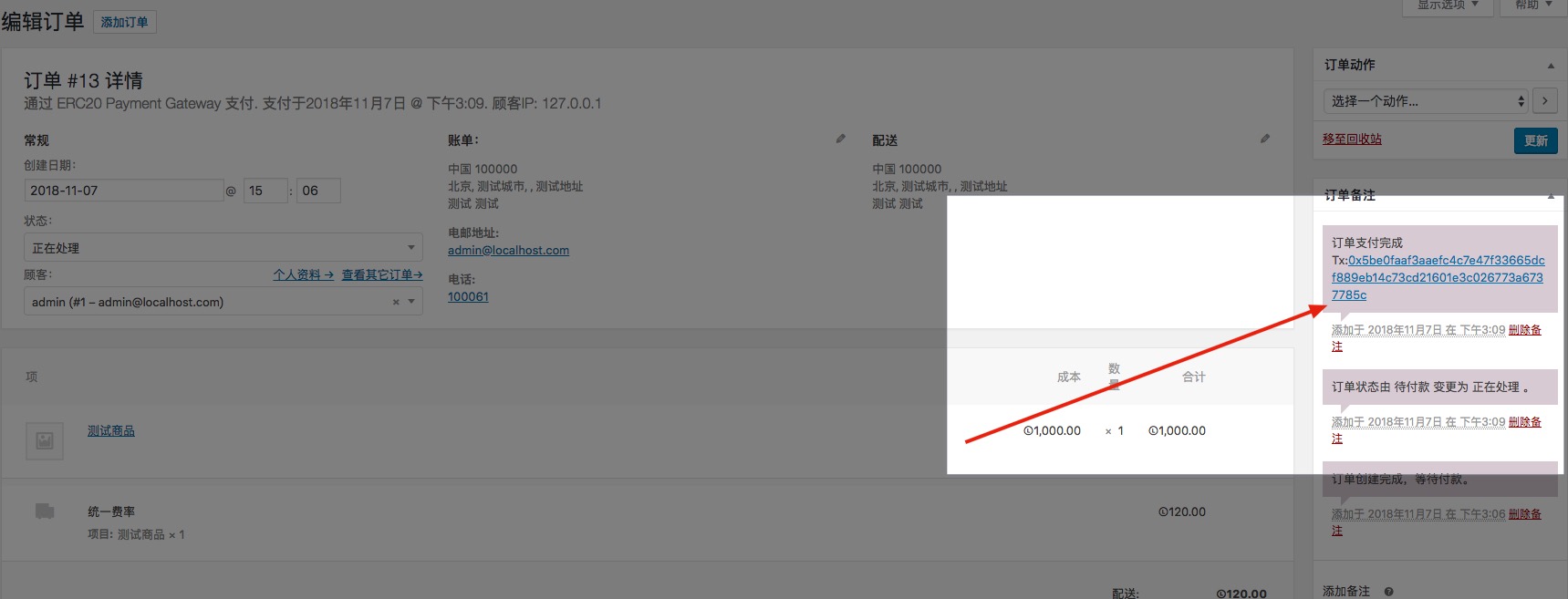
Task: Open the 选择一个动作 dropdown
Action: click(x=1426, y=101)
